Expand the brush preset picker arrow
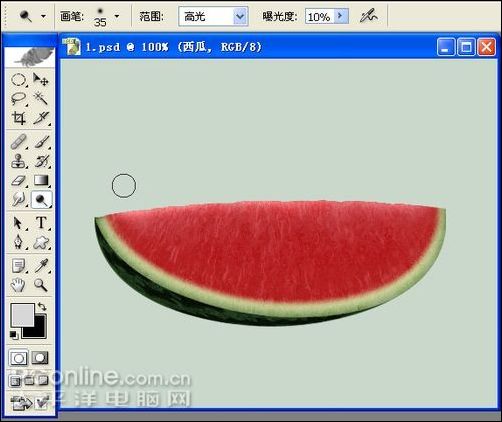502x422 pixels. pos(117,16)
